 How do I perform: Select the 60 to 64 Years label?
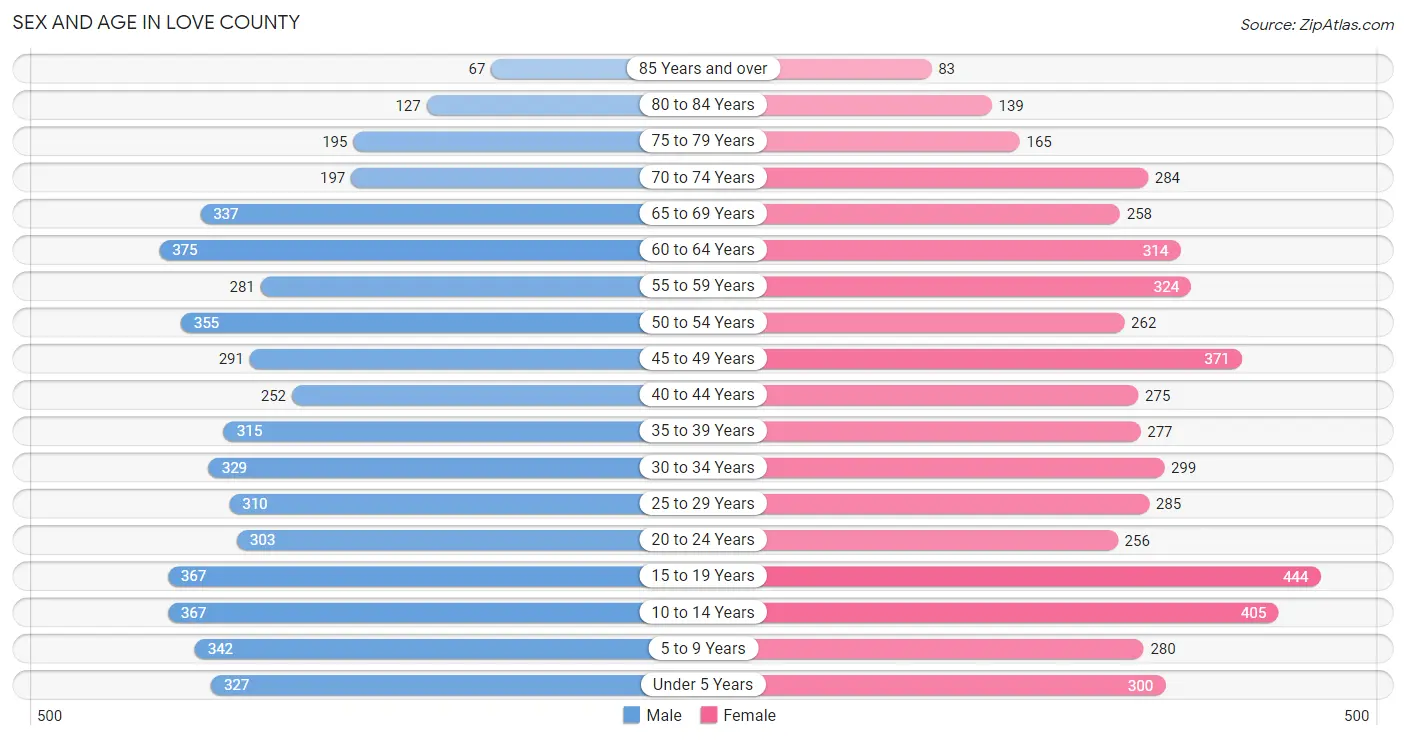(703, 250)
